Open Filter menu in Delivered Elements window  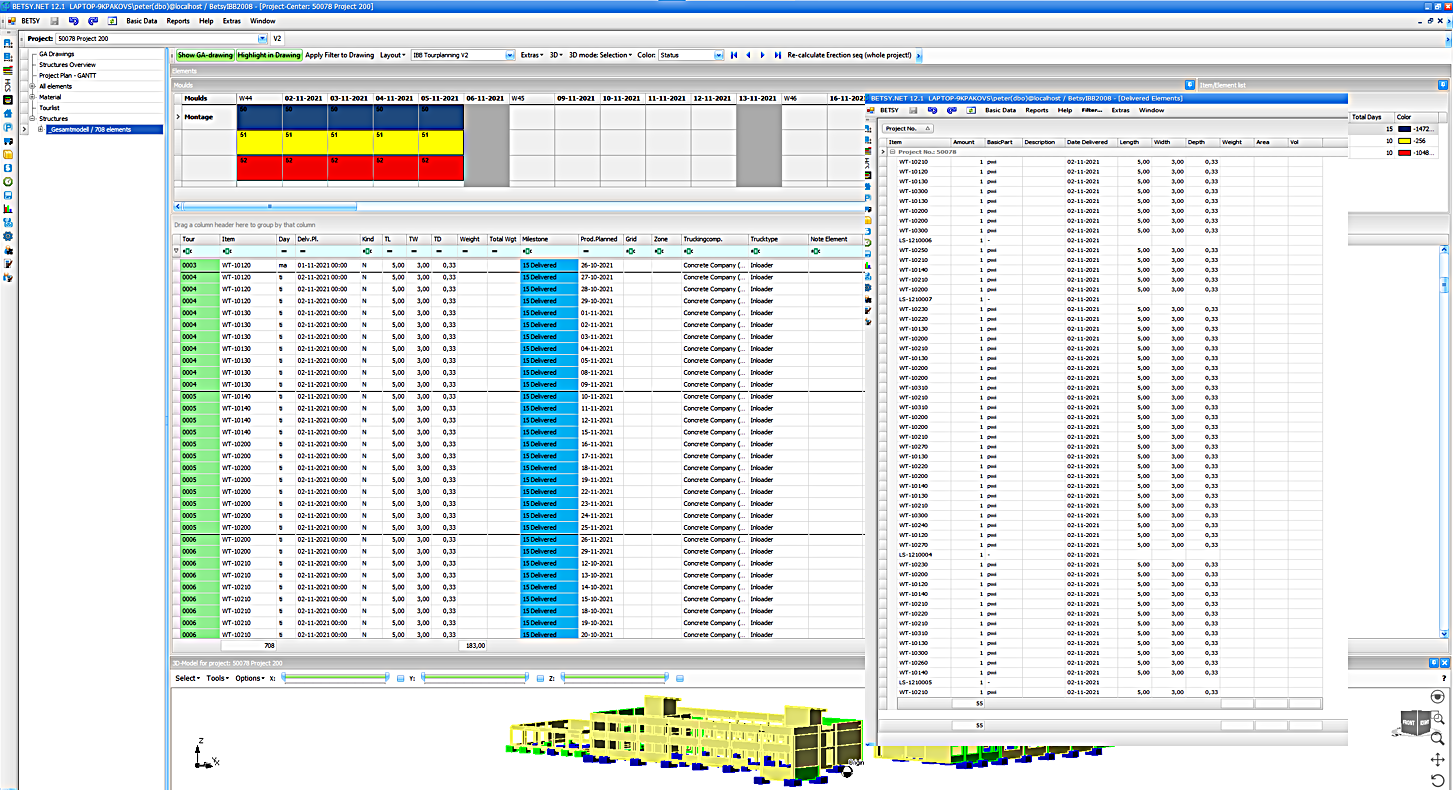1092,110
